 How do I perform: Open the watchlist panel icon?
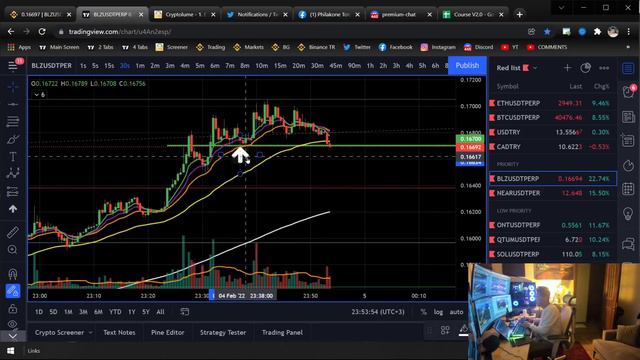[x=628, y=68]
